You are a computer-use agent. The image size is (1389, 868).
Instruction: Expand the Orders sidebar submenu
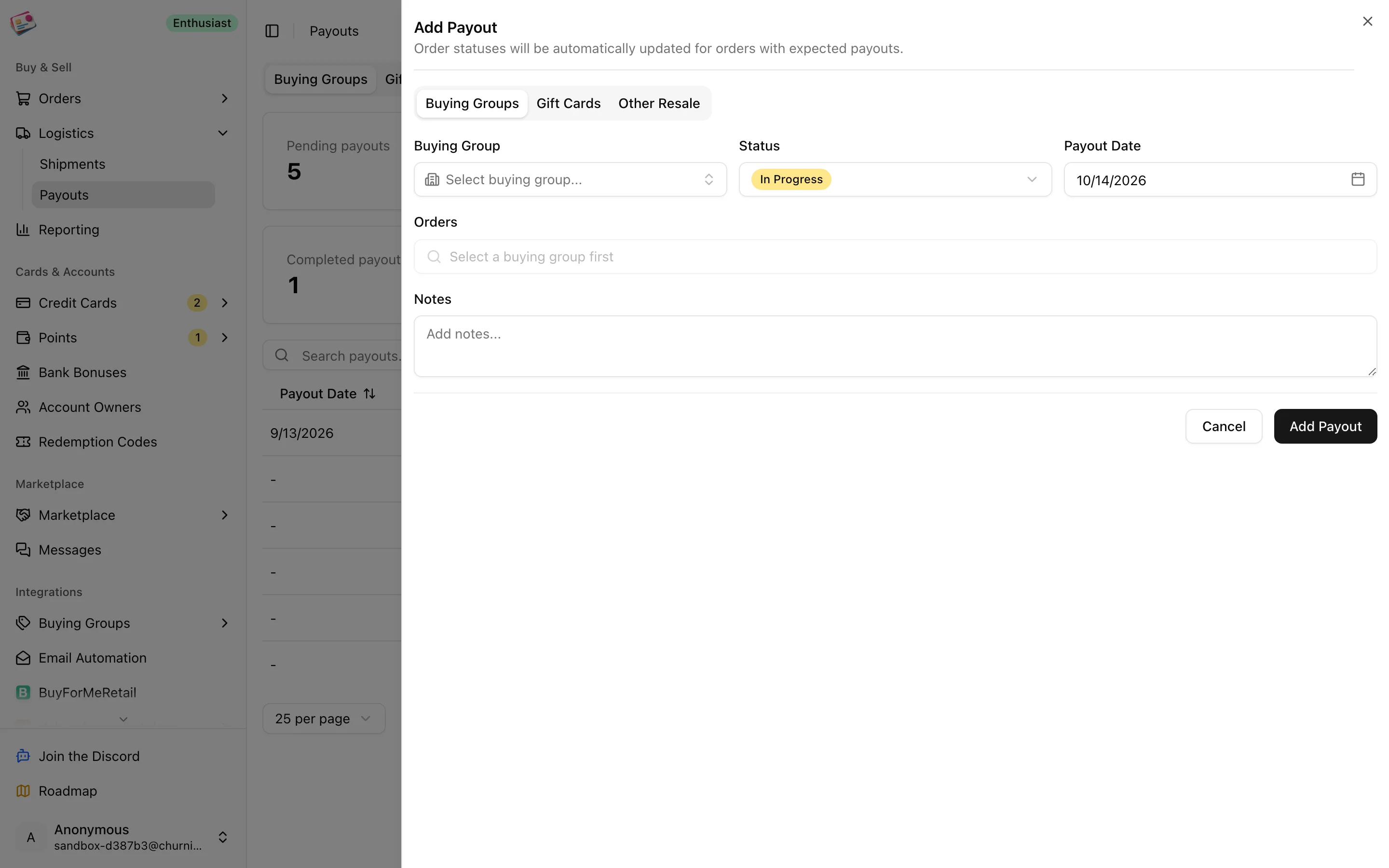[224, 99]
